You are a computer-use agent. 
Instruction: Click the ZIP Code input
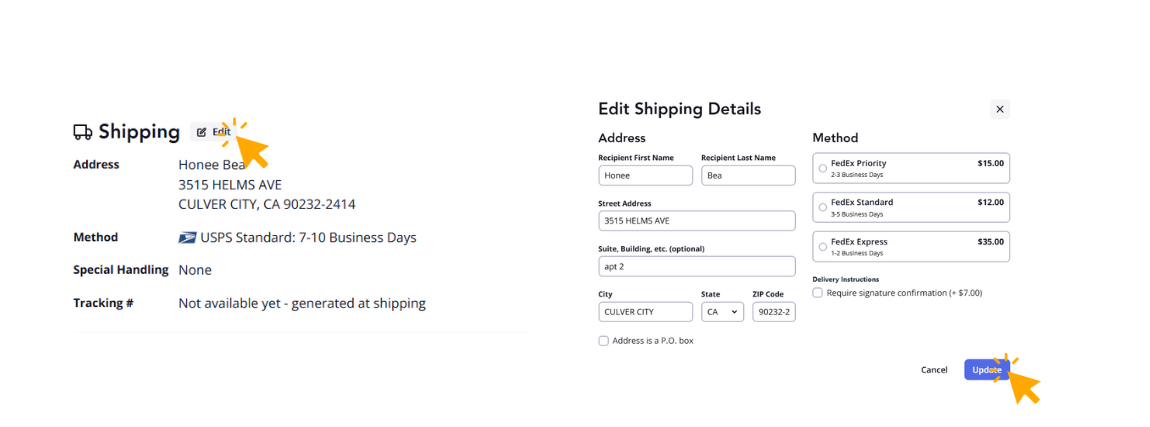773,312
